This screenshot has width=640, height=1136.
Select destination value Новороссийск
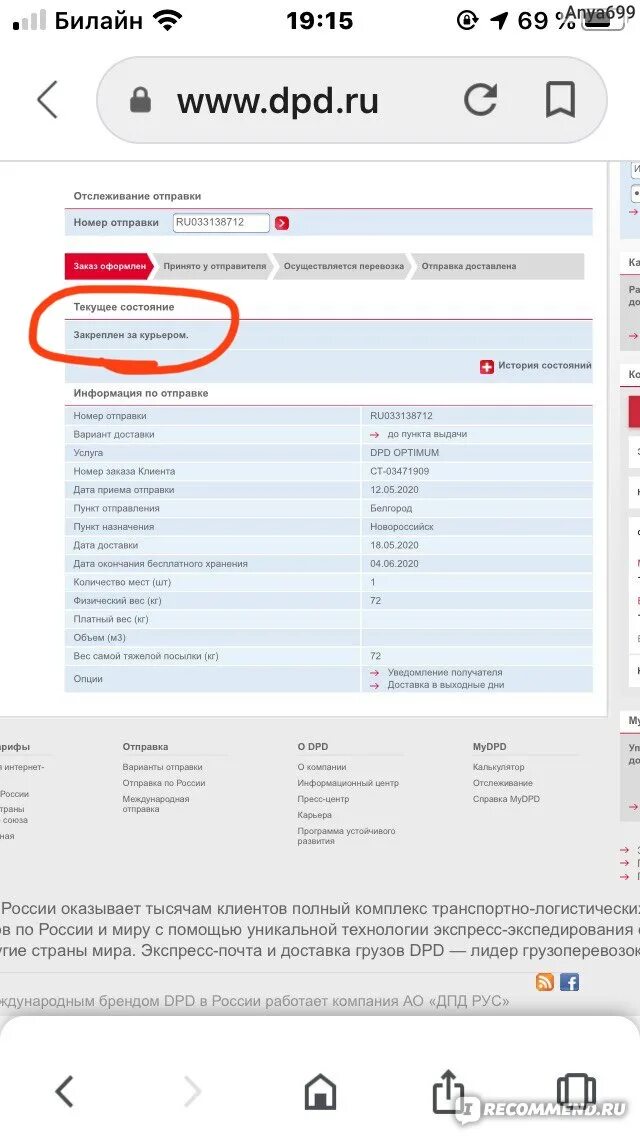(x=402, y=527)
